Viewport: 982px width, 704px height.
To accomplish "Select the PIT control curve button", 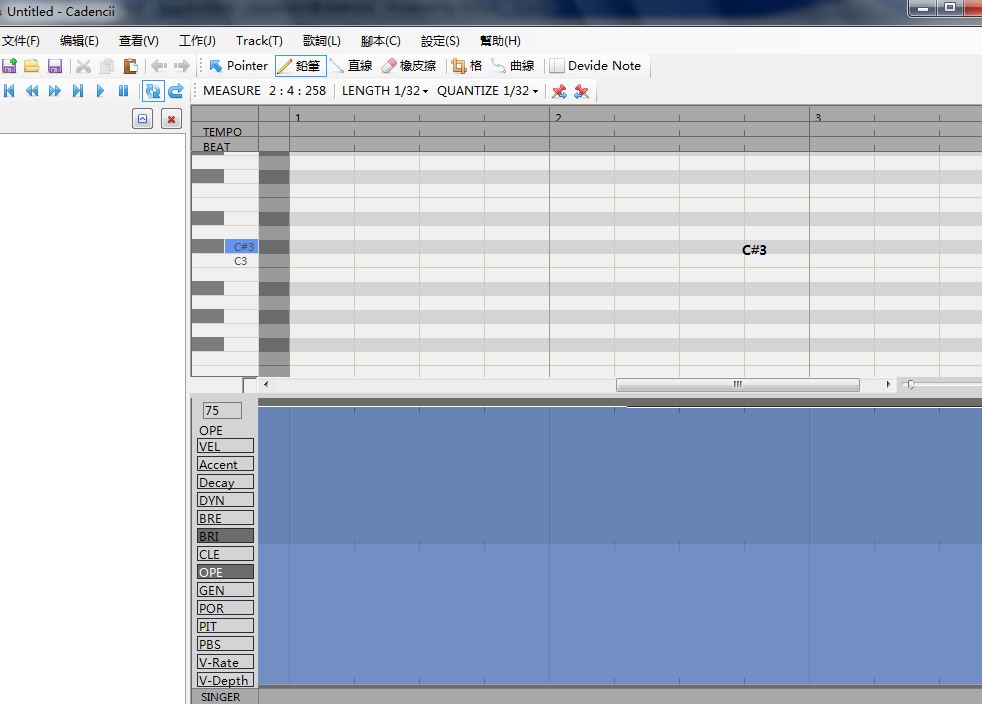I will click(225, 626).
